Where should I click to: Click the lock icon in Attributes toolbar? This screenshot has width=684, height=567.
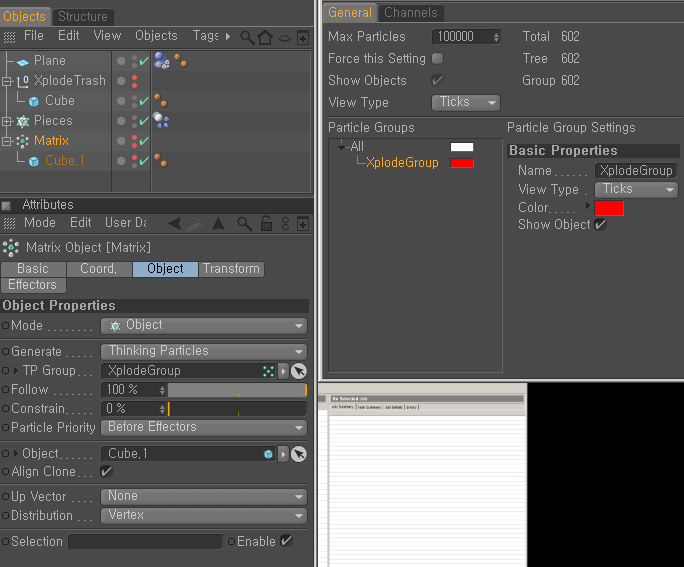[x=267, y=223]
